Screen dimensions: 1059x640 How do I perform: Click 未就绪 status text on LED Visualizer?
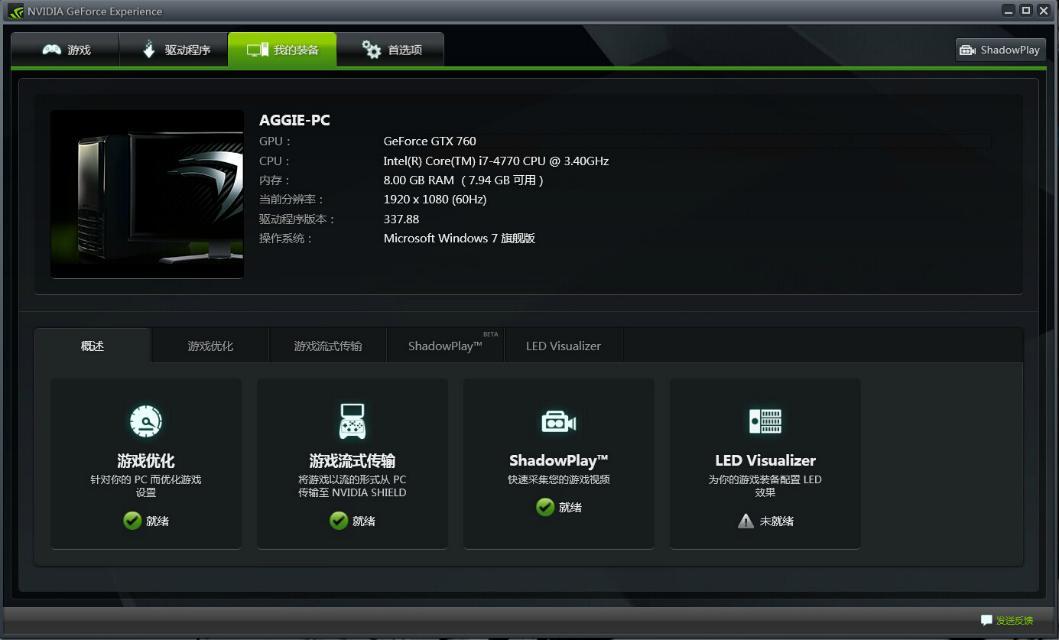(x=777, y=521)
